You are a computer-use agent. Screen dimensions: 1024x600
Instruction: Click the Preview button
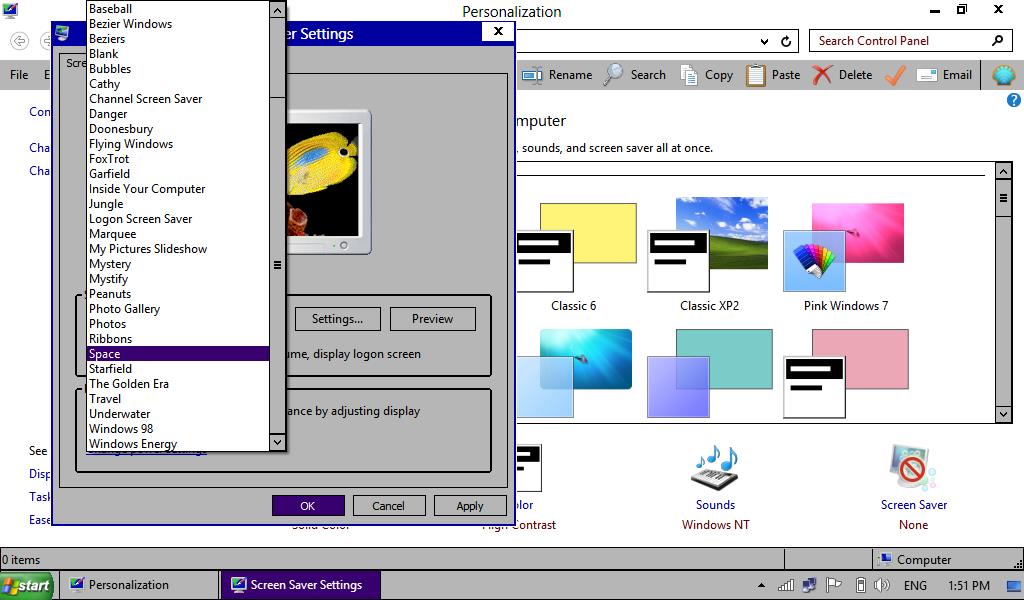432,319
